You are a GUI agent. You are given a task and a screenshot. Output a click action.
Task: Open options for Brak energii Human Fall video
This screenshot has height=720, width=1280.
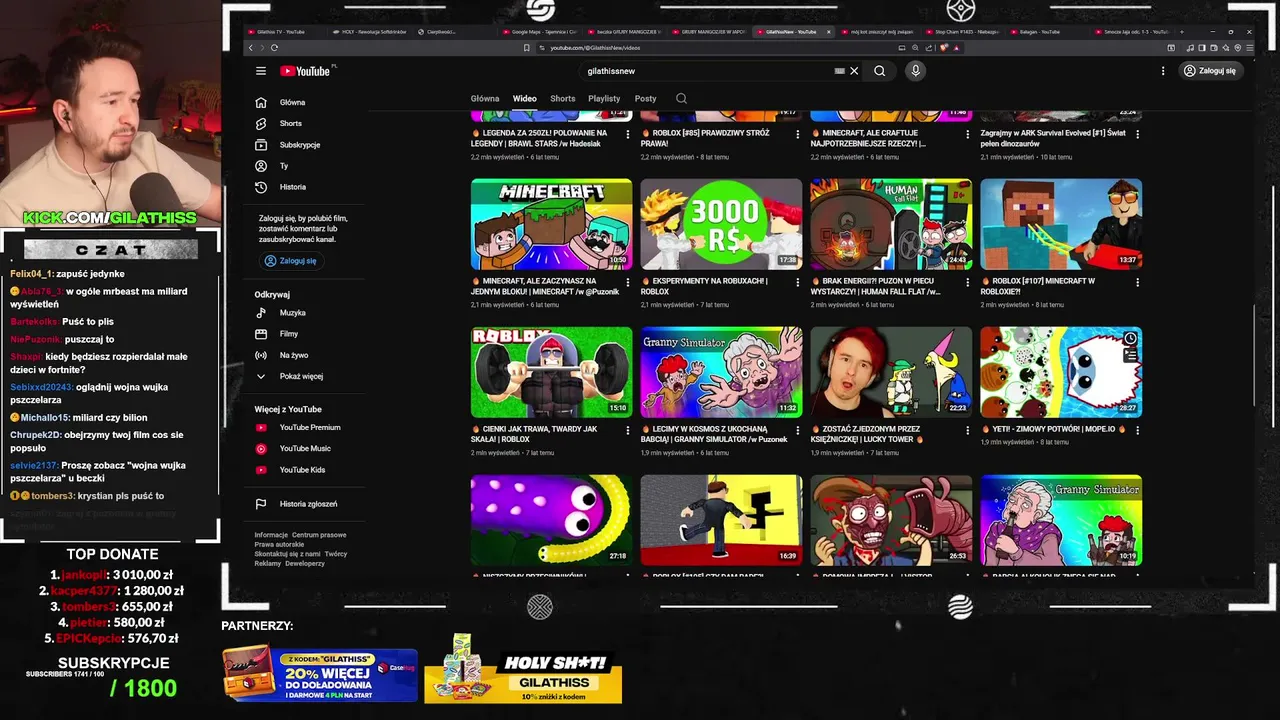pos(967,282)
